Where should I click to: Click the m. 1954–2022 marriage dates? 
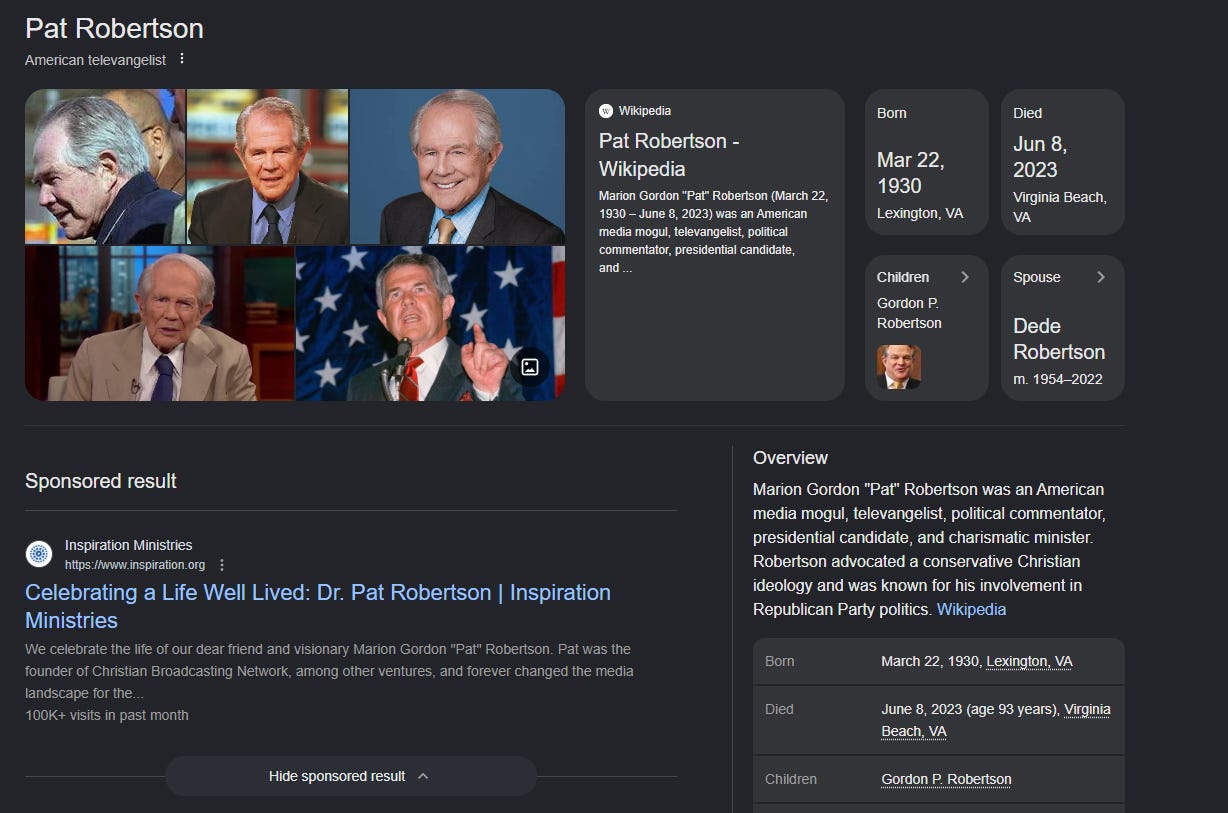1058,379
